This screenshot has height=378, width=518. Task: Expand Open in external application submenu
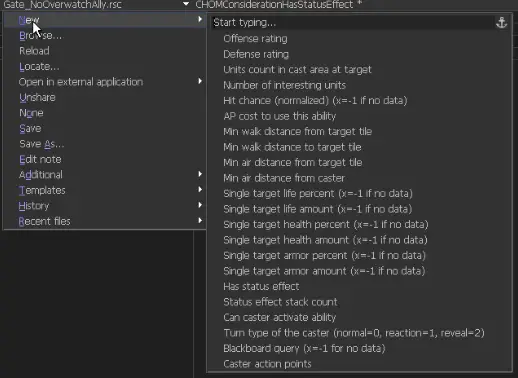click(x=105, y=82)
